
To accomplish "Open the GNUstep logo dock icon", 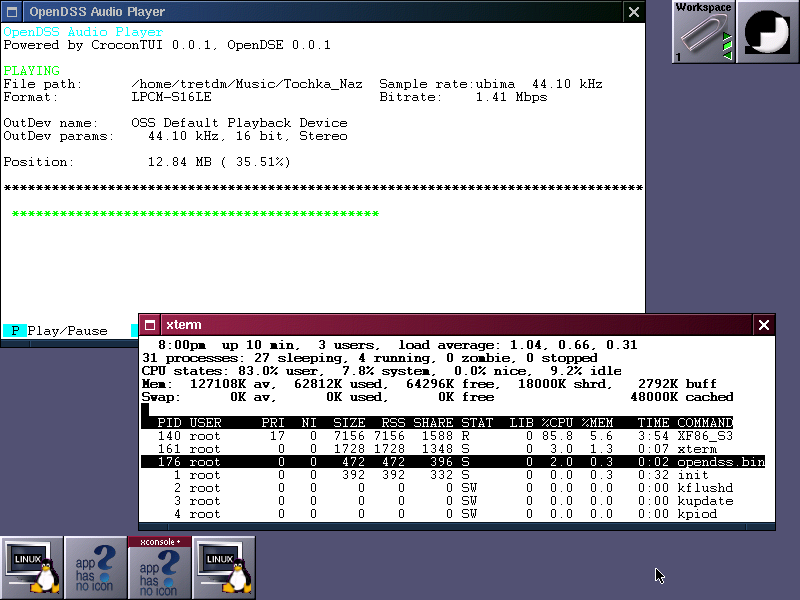I will click(x=767, y=32).
